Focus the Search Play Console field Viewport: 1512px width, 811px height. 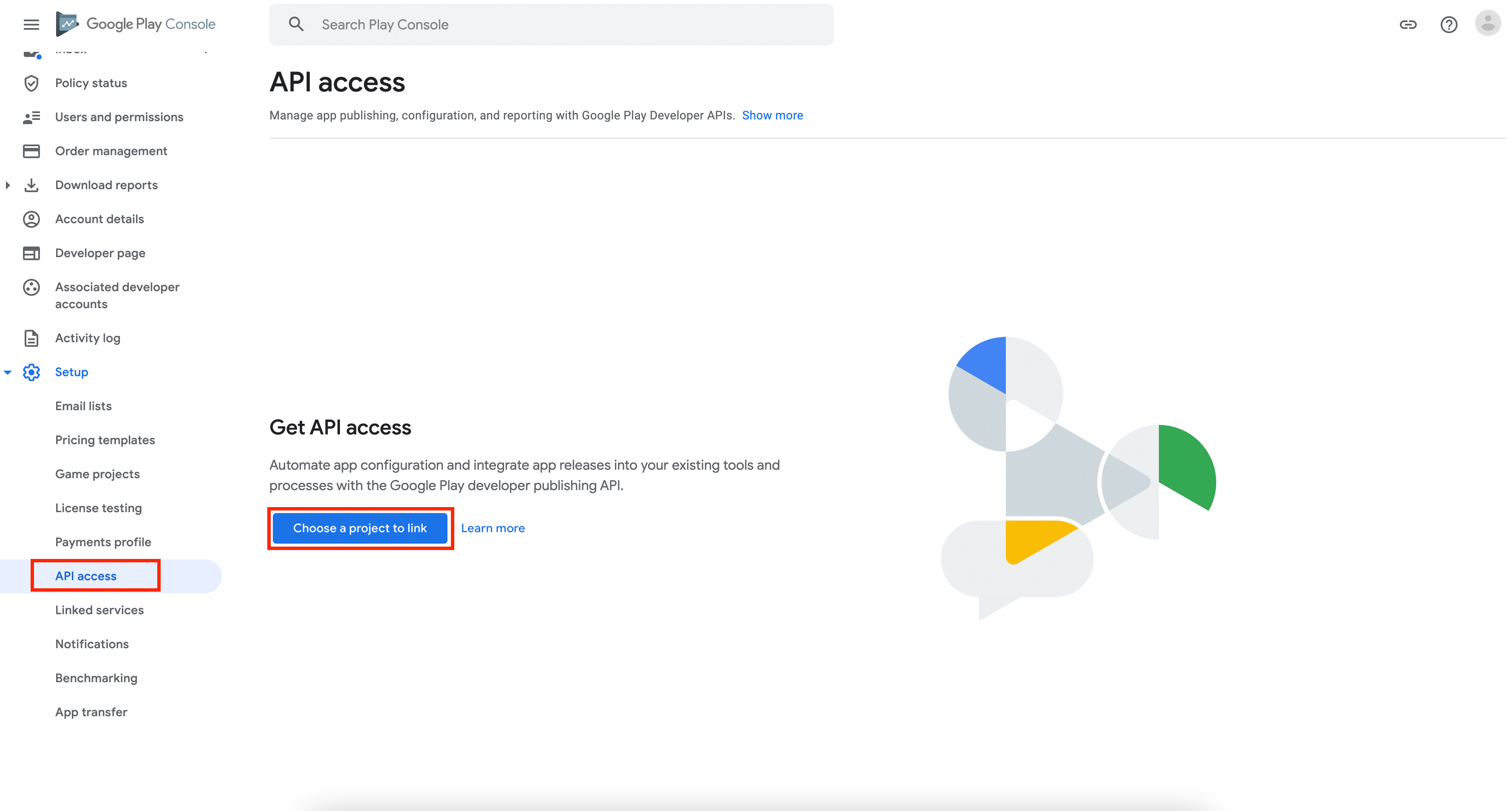coord(551,24)
